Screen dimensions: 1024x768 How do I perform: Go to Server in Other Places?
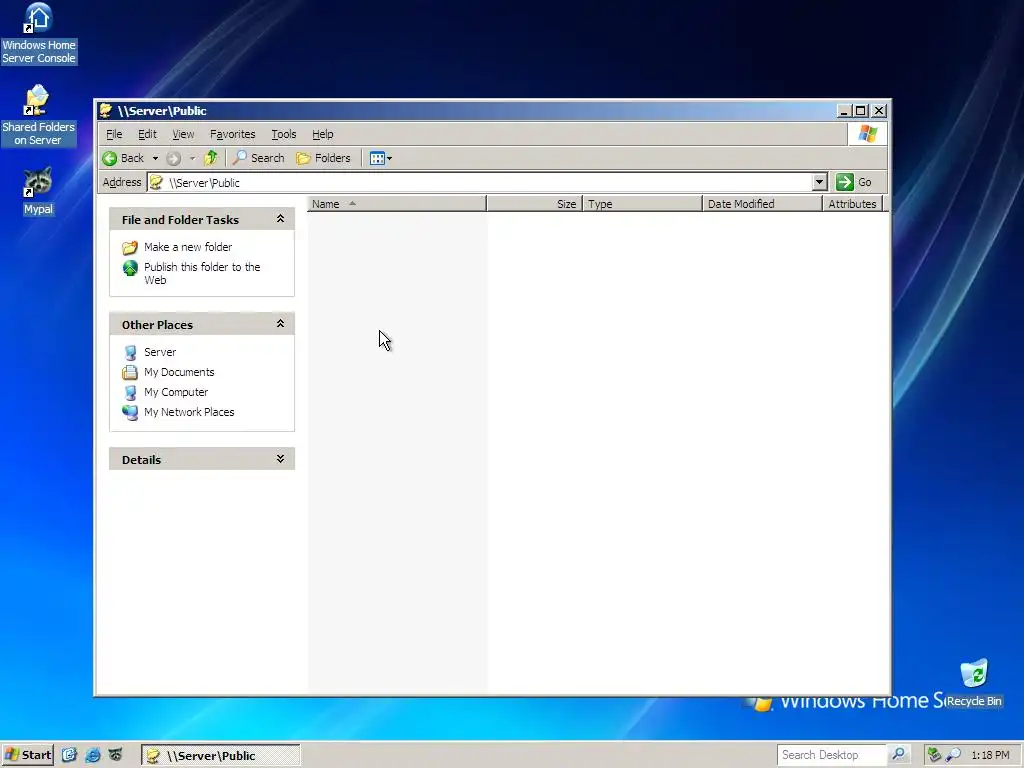coord(160,352)
